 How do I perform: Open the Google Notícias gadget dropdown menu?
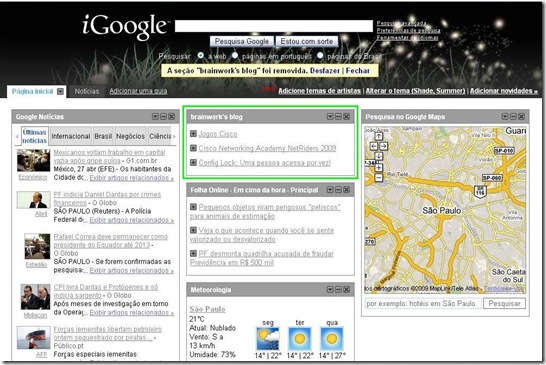(x=155, y=117)
